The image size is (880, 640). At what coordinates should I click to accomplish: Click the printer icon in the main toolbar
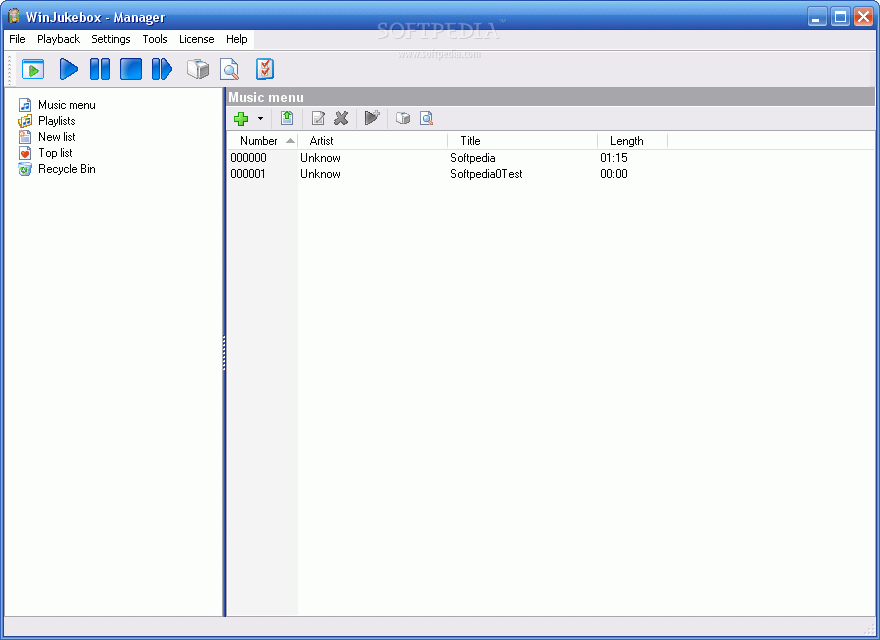tap(198, 70)
